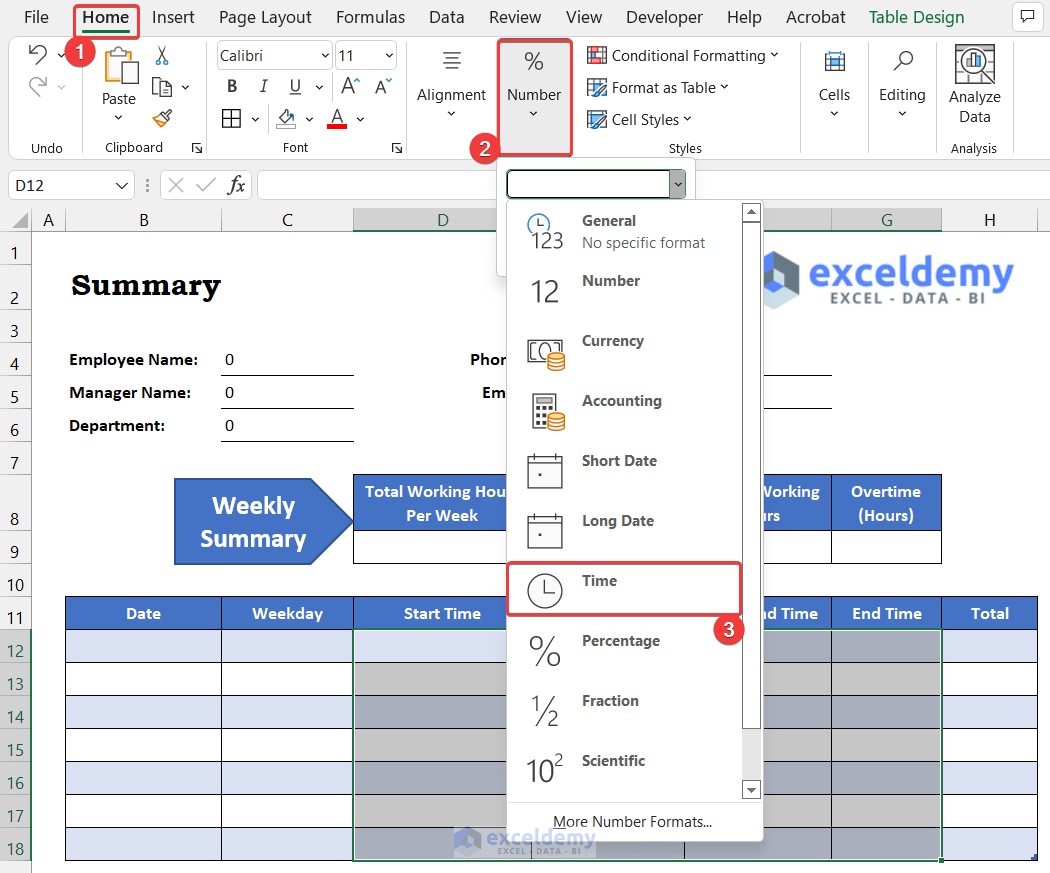Select the Format Painter tool
Image resolution: width=1050 pixels, height=873 pixels.
point(160,119)
